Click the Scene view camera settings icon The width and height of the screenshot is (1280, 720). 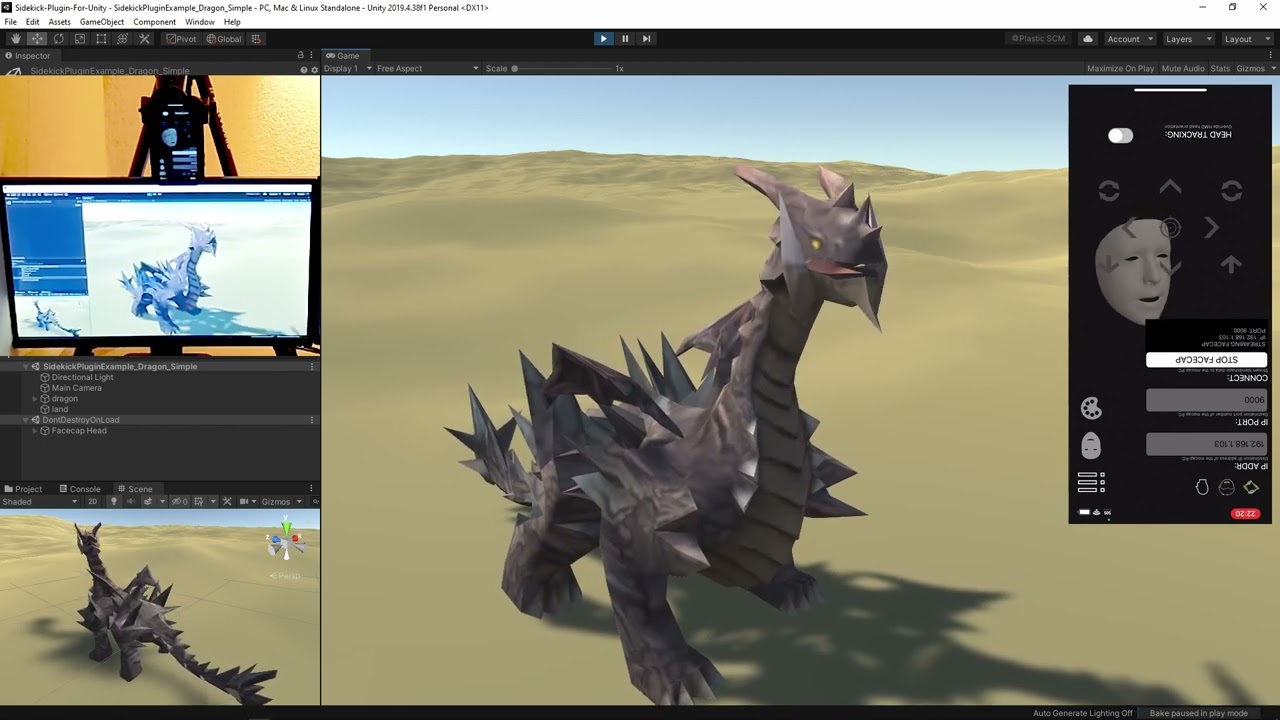coord(245,502)
